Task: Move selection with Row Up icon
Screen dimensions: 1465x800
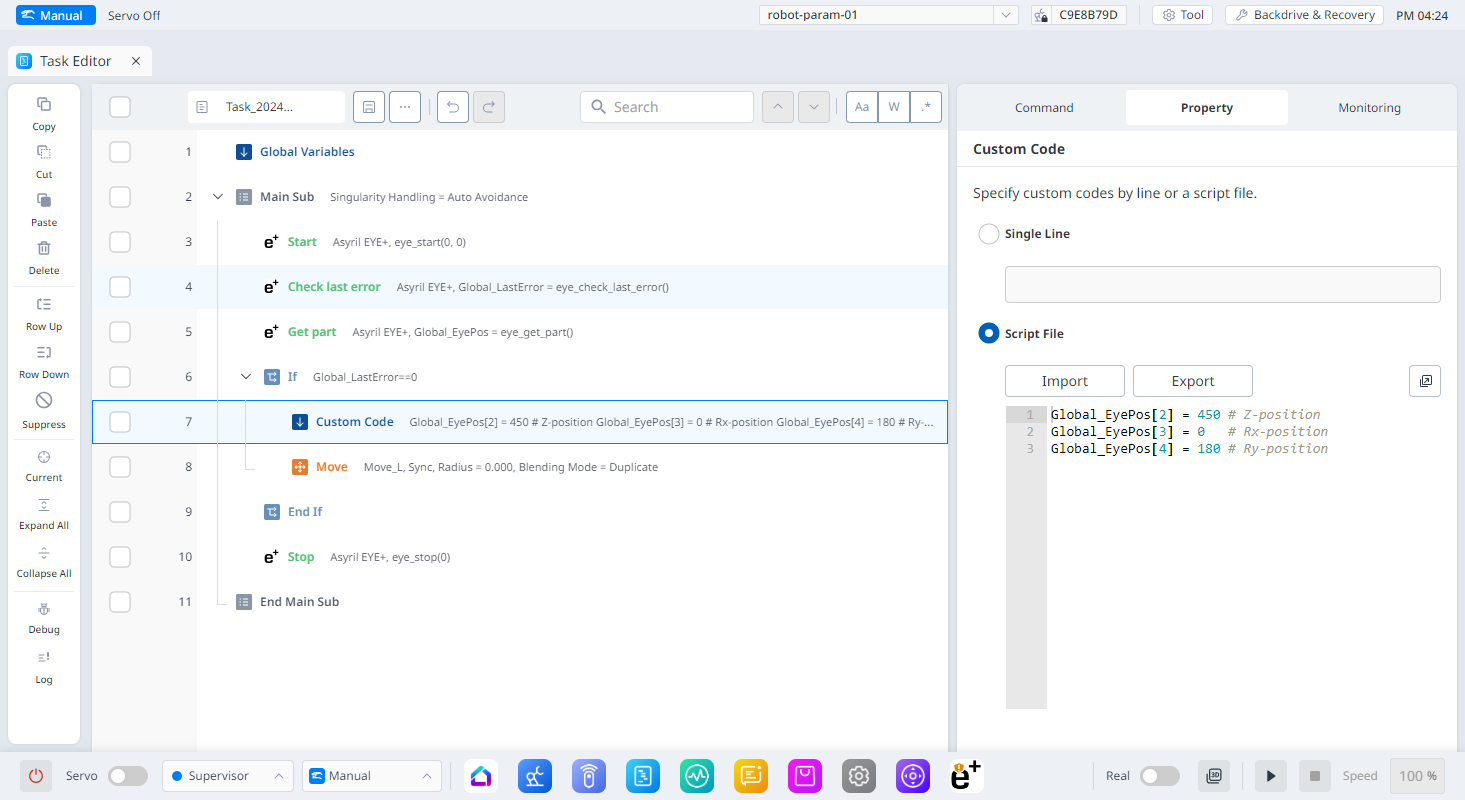Action: point(44,304)
